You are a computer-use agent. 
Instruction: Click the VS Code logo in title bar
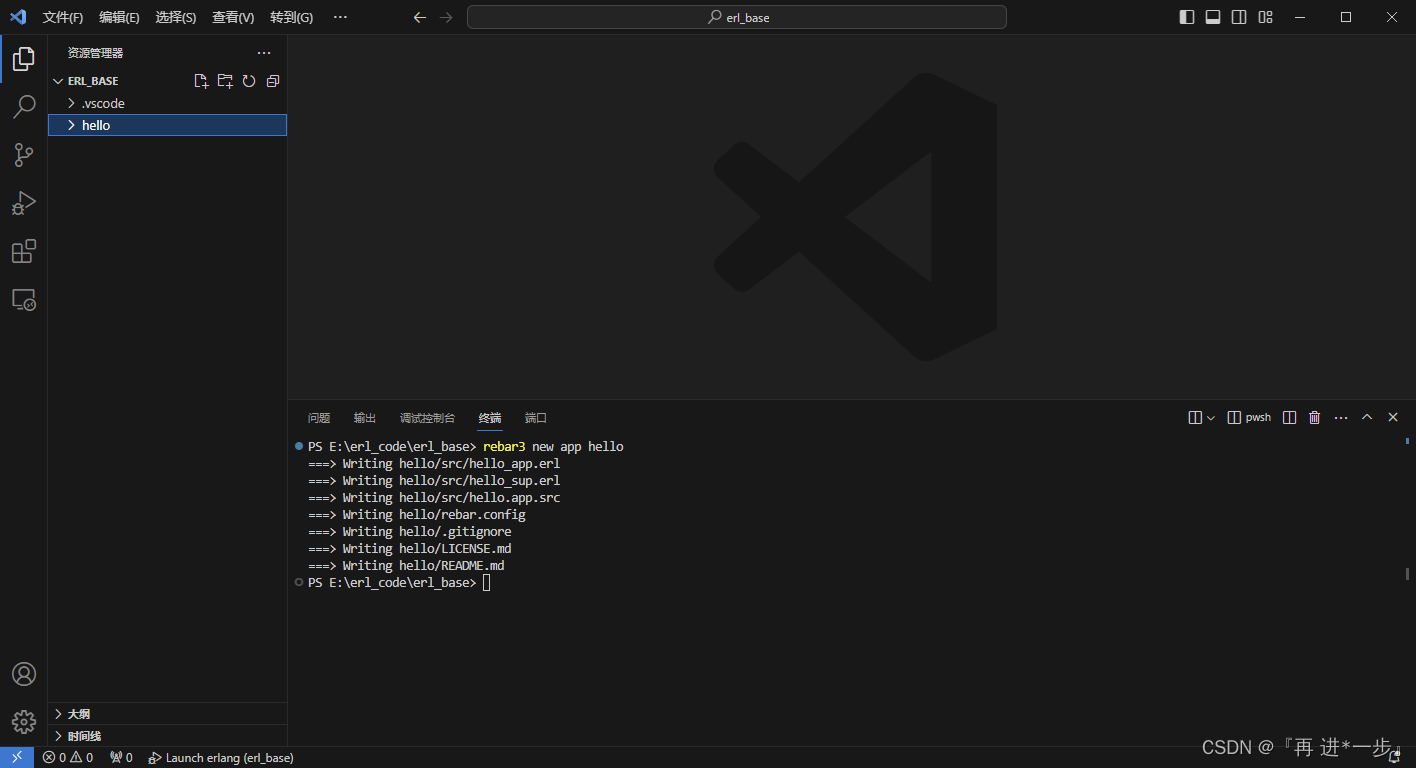click(x=18, y=17)
